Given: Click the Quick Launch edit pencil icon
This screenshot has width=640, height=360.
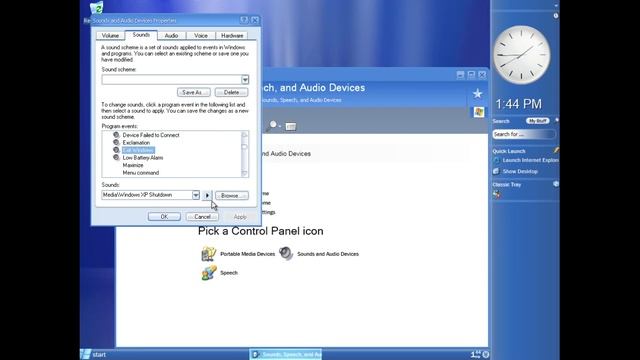Looking at the screenshot, I should [556, 151].
